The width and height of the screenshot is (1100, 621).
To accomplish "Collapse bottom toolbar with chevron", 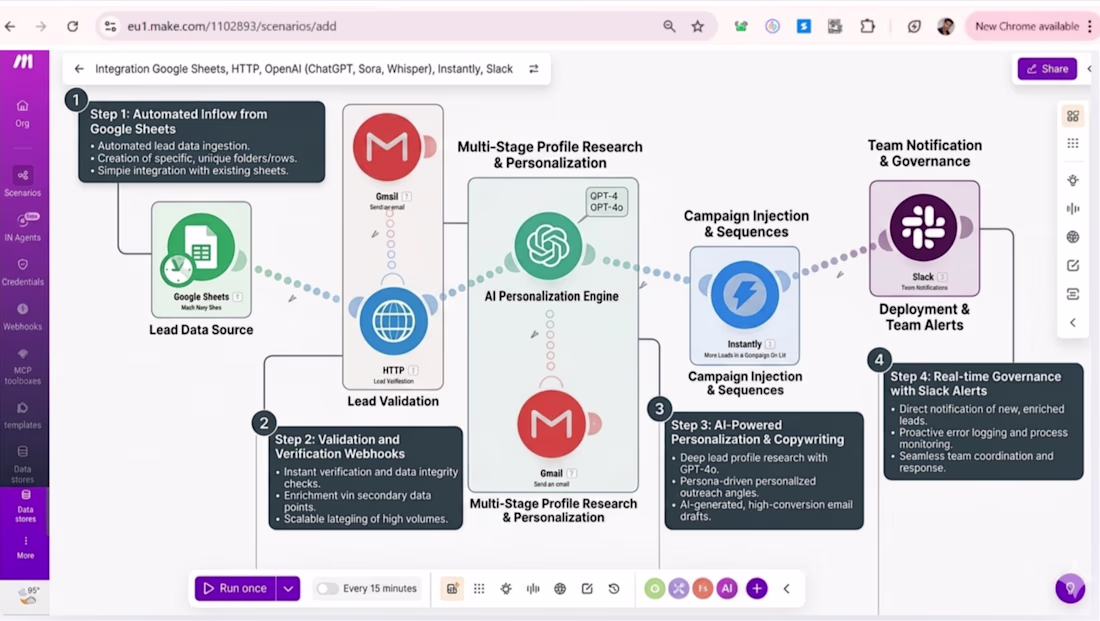I will [x=786, y=589].
